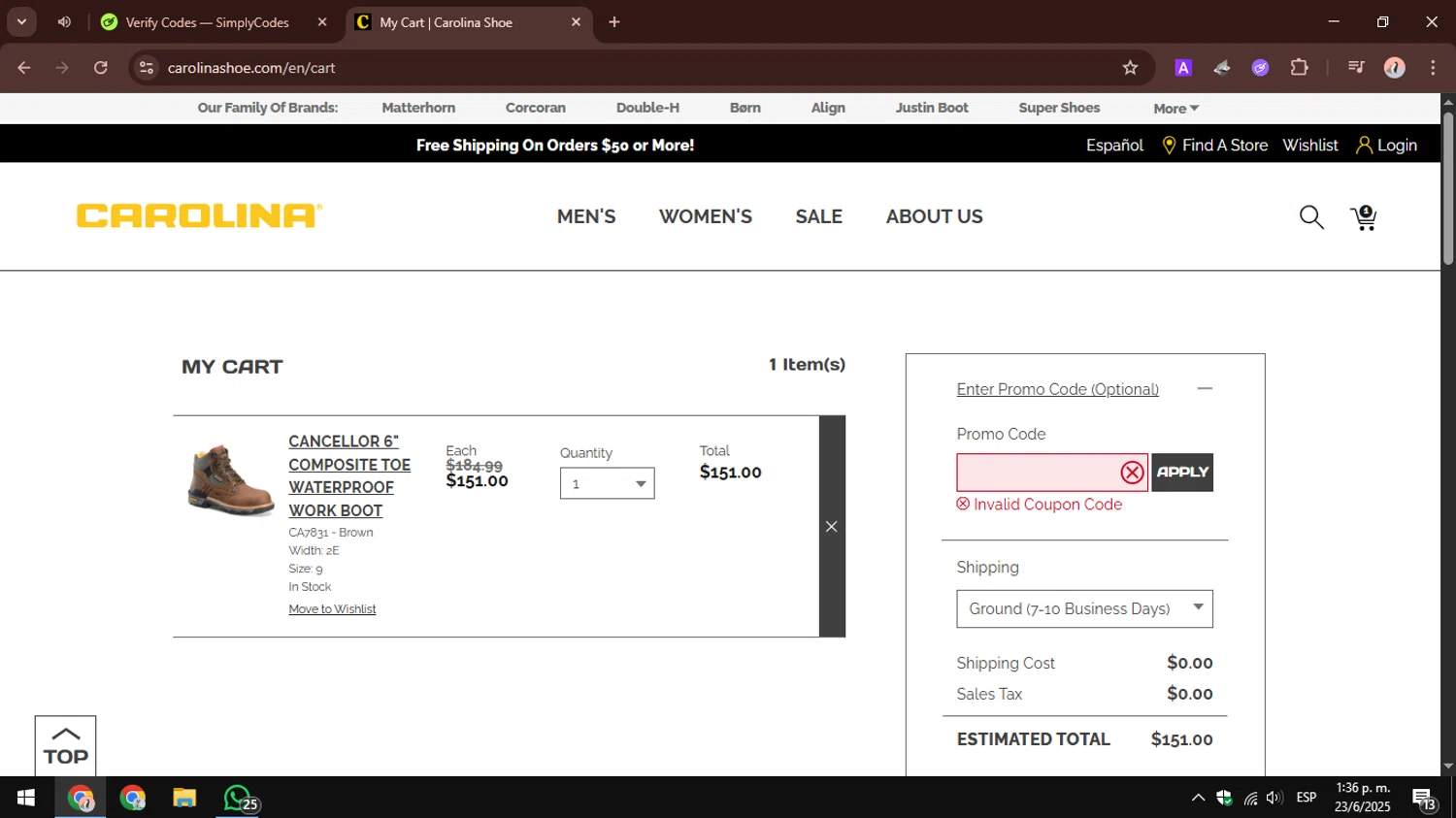This screenshot has height=818, width=1456.
Task: Move item to Wishlist link
Action: [x=332, y=609]
